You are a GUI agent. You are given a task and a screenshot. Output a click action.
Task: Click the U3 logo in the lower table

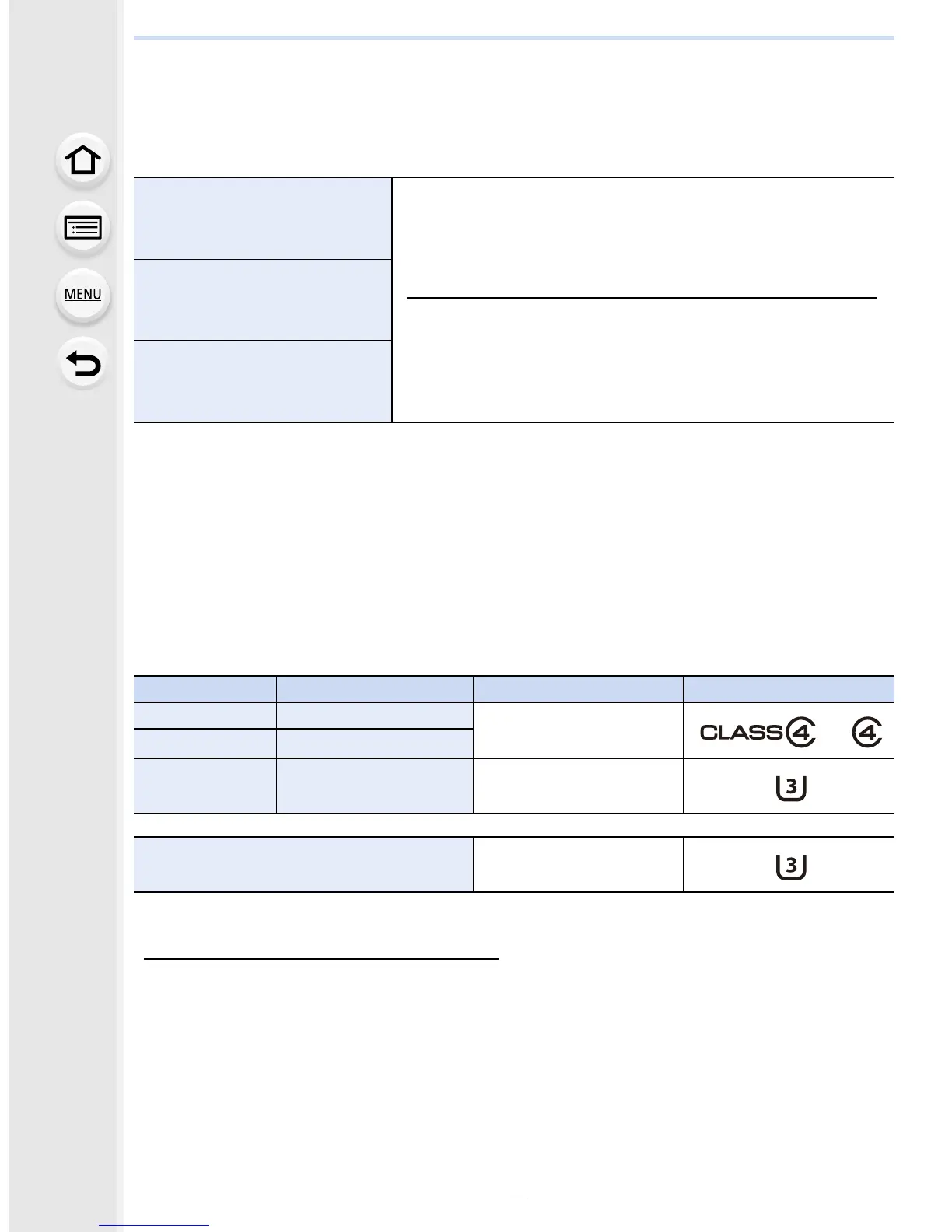791,866
